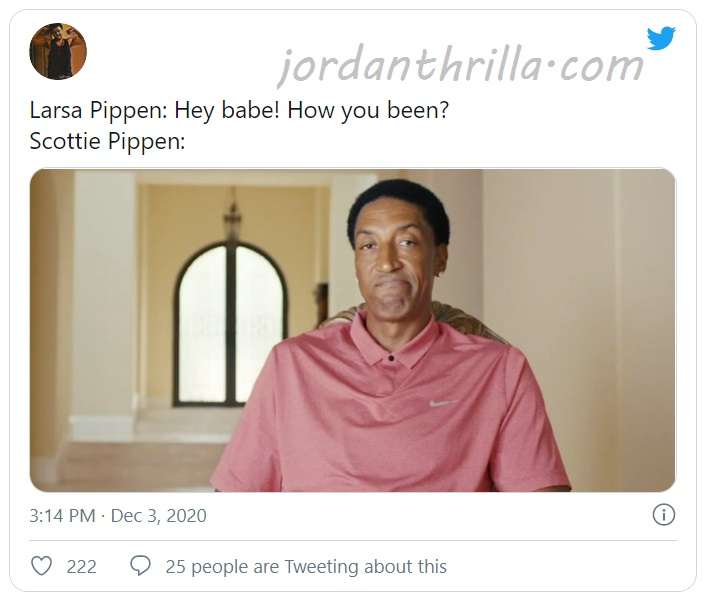Click the arched window in the photo
Viewport: 711px width, 606px height.
[x=230, y=324]
